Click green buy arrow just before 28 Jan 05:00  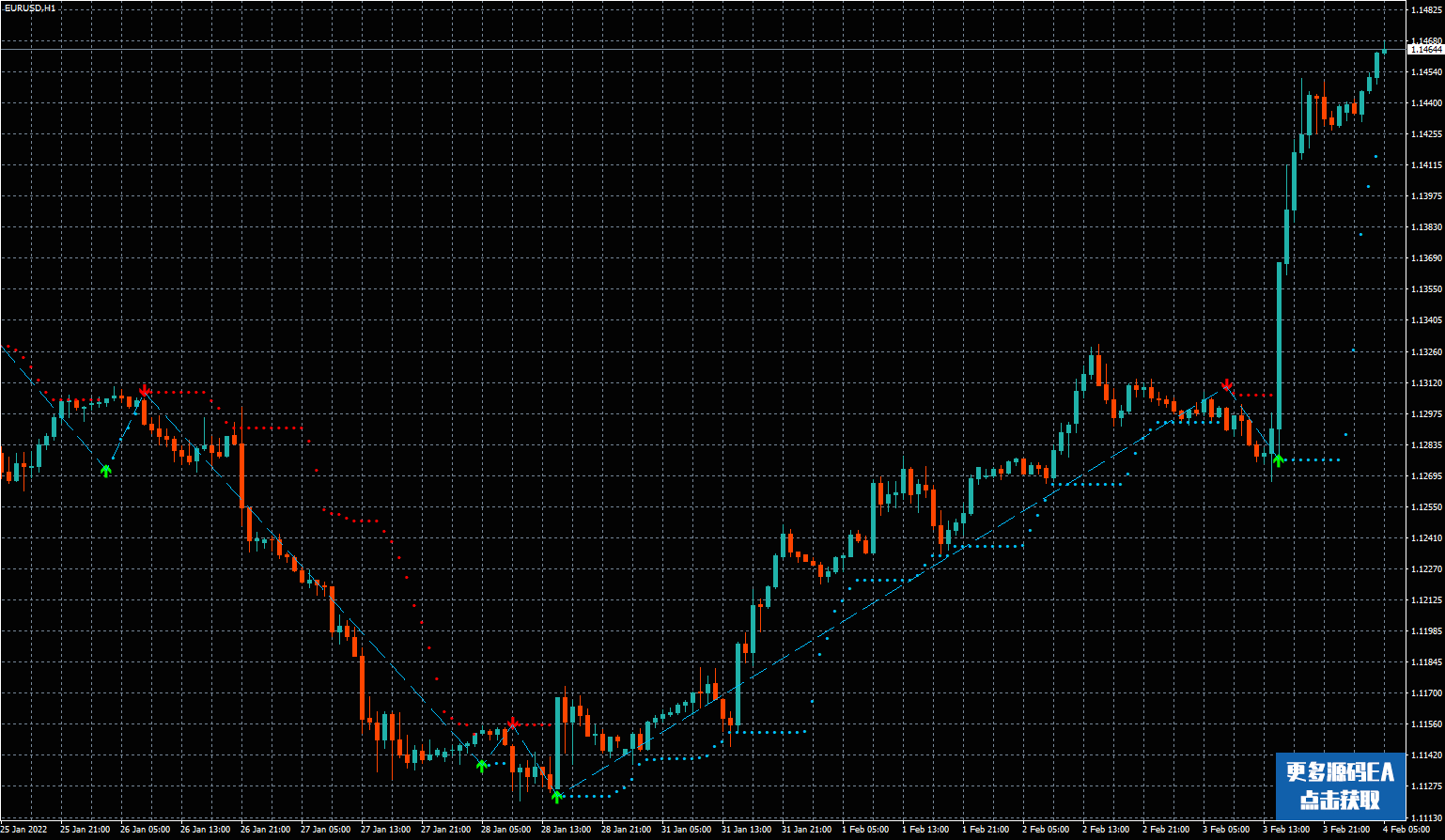[x=482, y=766]
